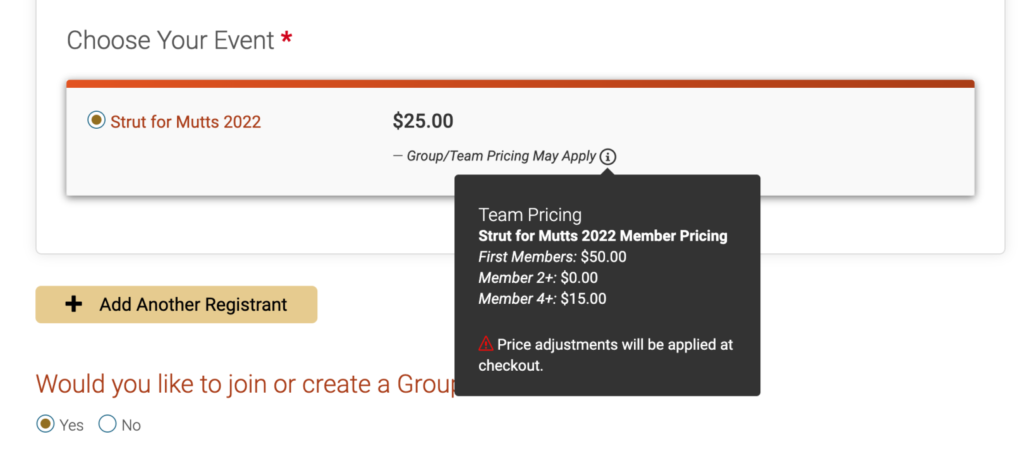This screenshot has height=449, width=1024.
Task: Choose the Yes radio button for Group
Action: (x=45, y=424)
